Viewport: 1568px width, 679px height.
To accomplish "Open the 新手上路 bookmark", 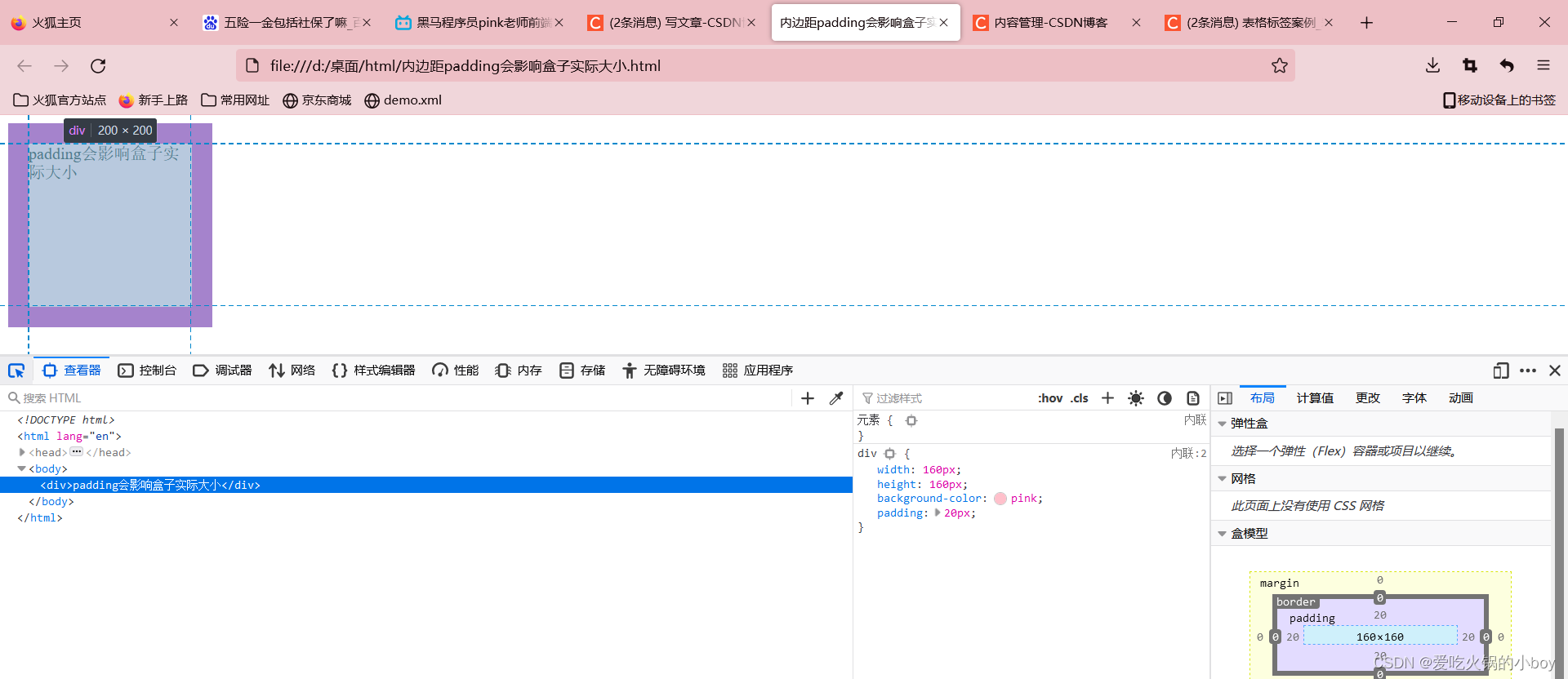I will (x=154, y=100).
